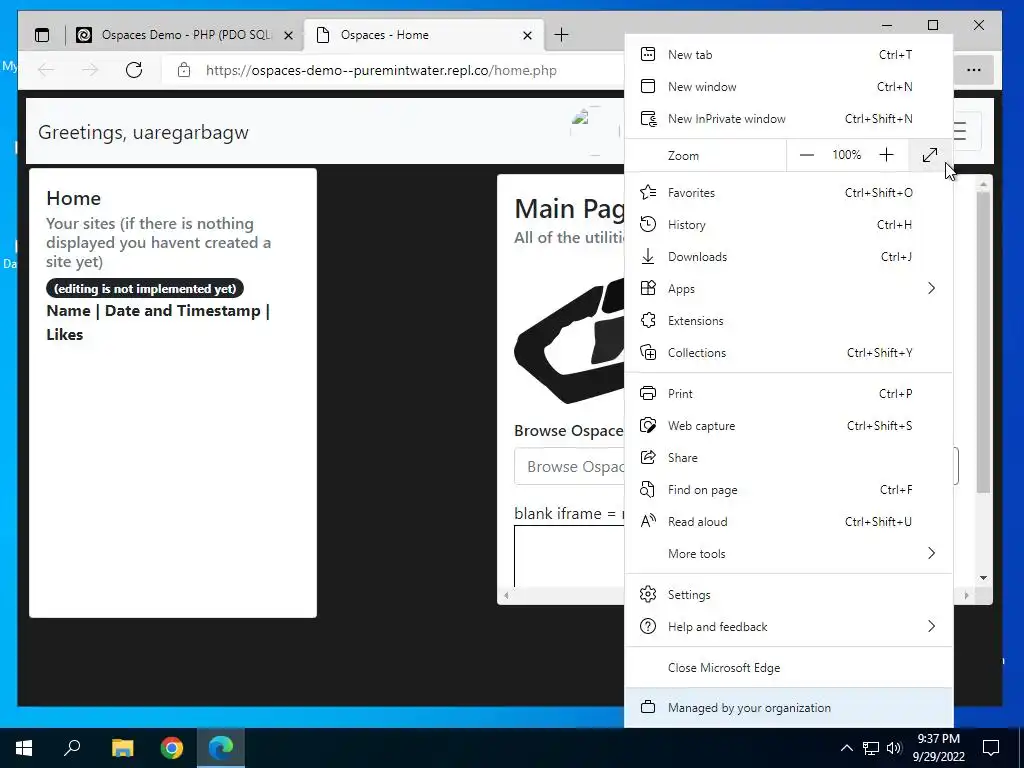
Task: Click the Greetings, uaregarbagw heading
Action: 143,132
